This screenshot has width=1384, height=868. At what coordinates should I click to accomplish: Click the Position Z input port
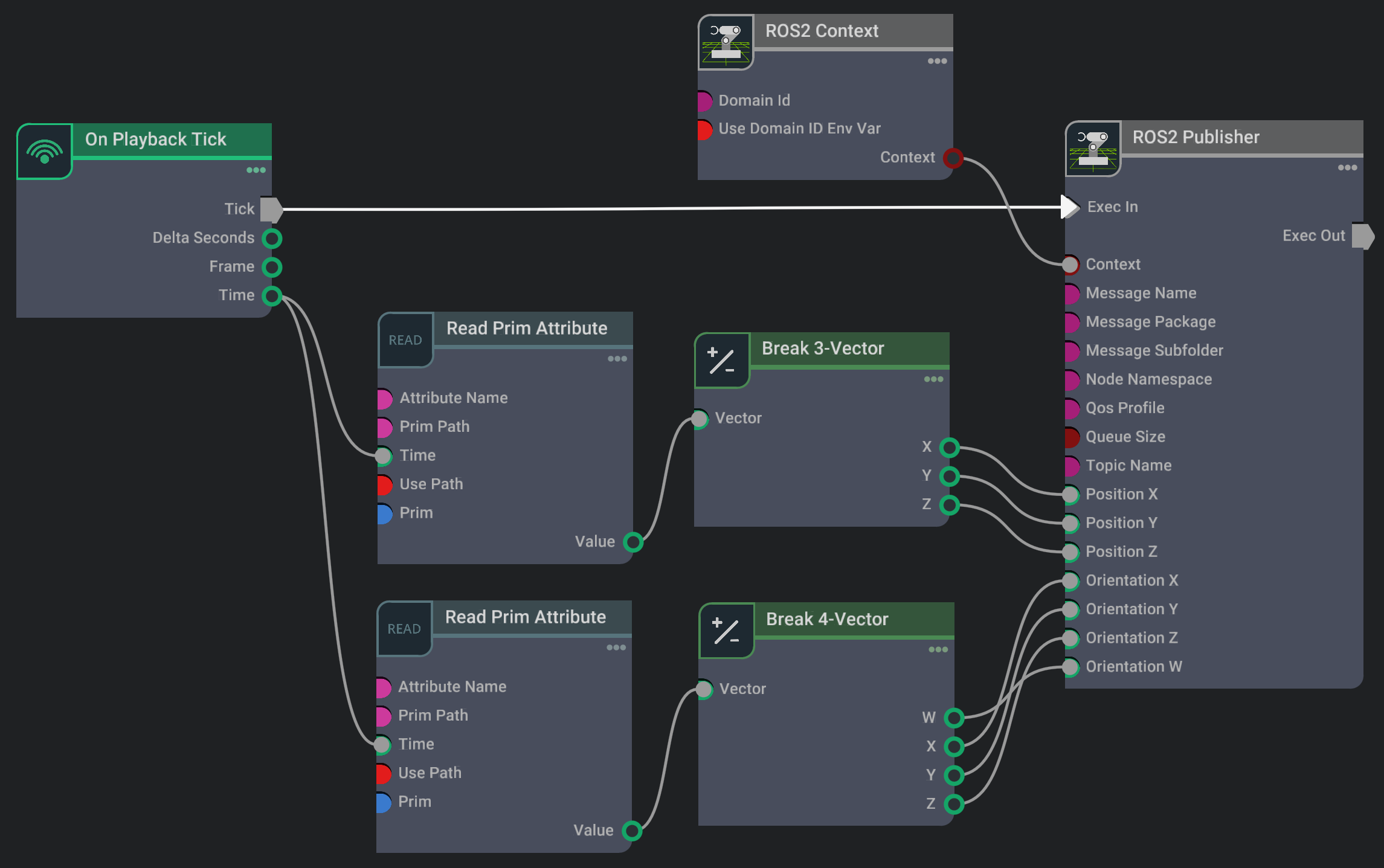(1070, 552)
